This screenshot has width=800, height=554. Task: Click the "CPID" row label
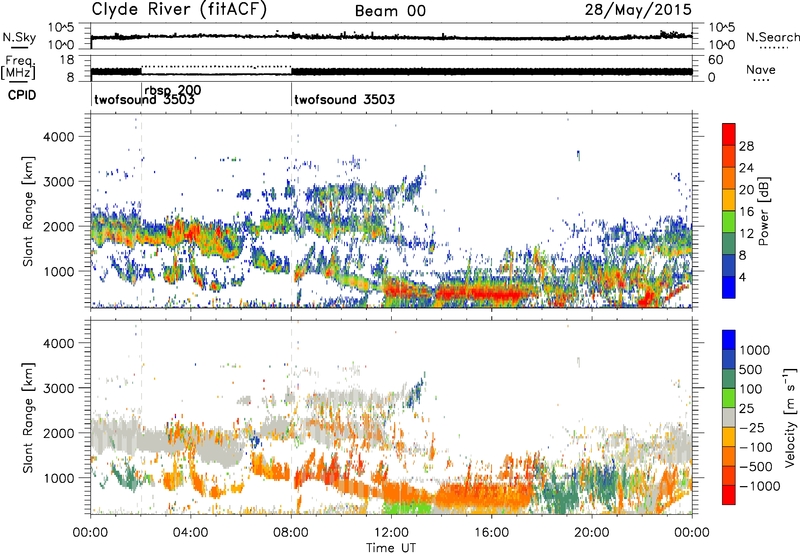[21, 95]
